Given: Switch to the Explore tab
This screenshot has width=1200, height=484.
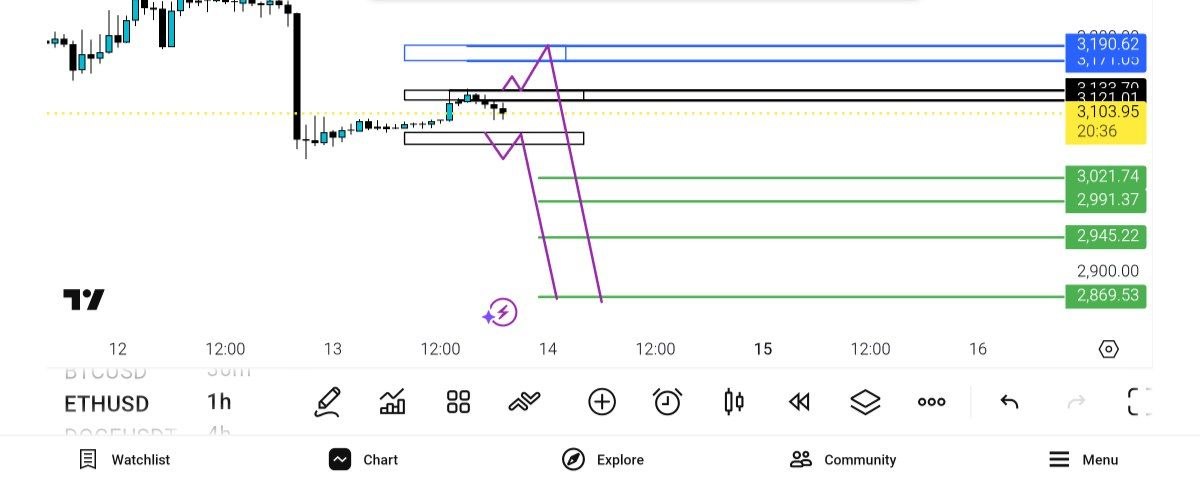Looking at the screenshot, I should point(603,460).
